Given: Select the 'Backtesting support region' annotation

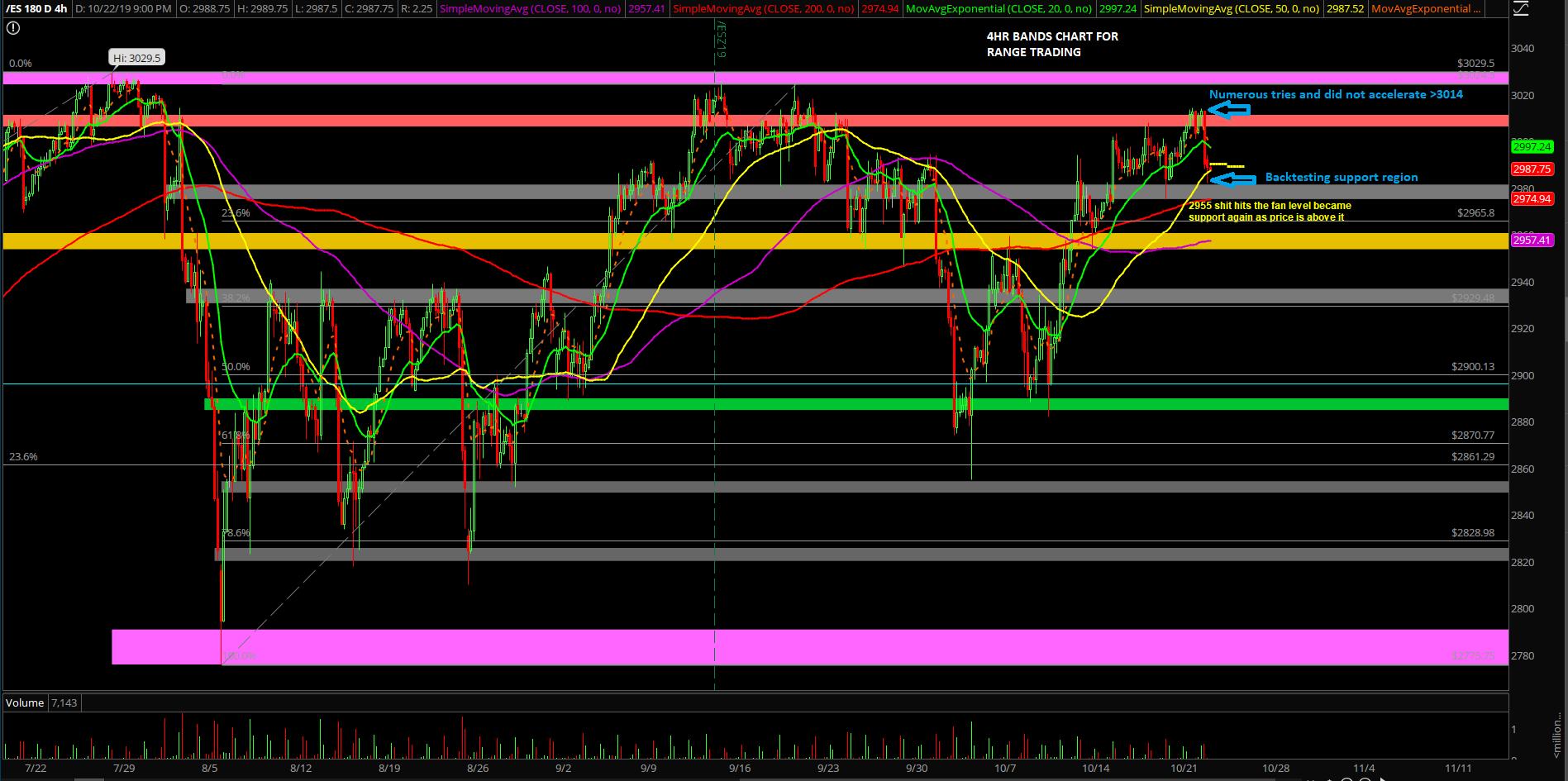Looking at the screenshot, I should (x=1342, y=178).
